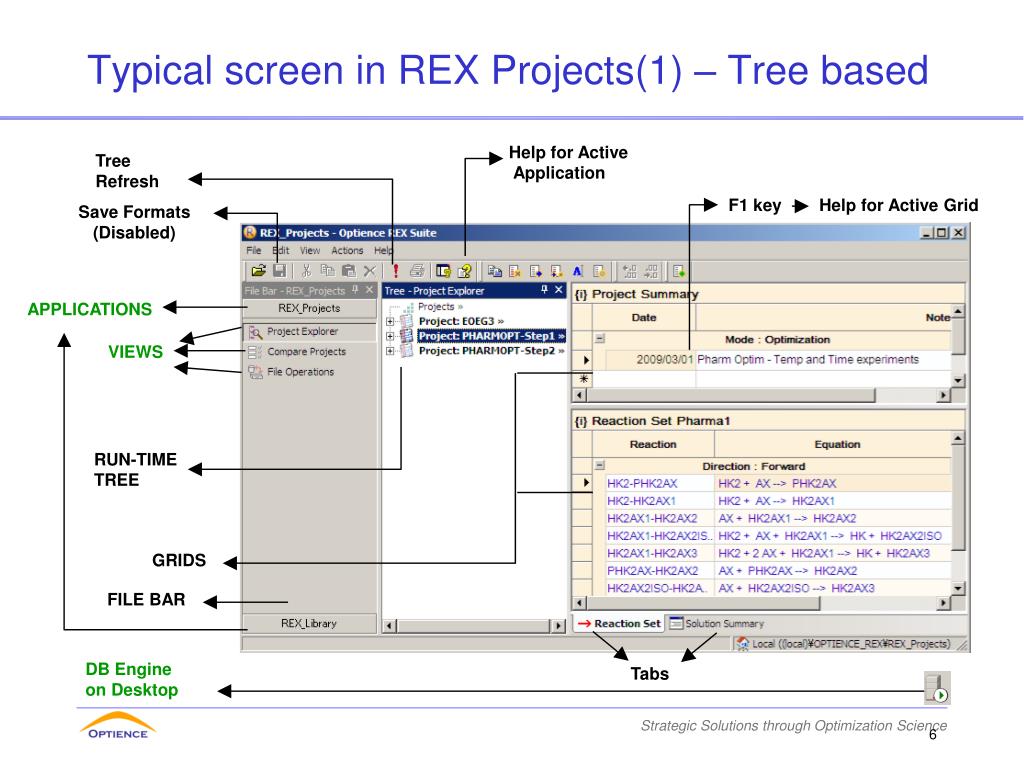1024x768 pixels.
Task: Click the Reaction column header
Action: pos(653,445)
